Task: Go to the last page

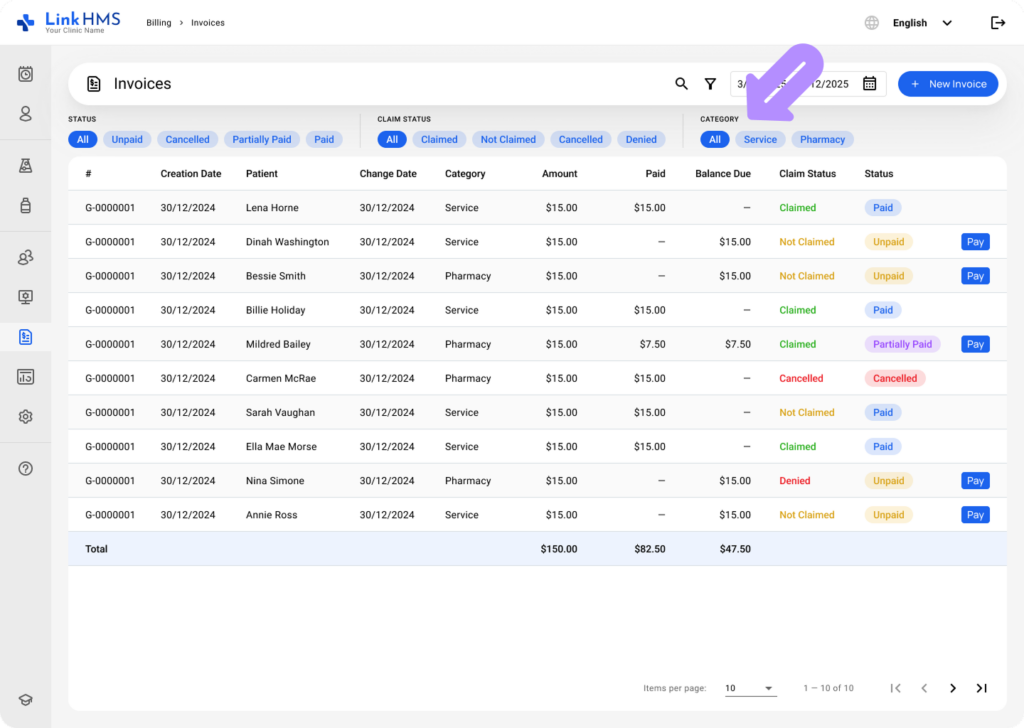Action: click(982, 688)
